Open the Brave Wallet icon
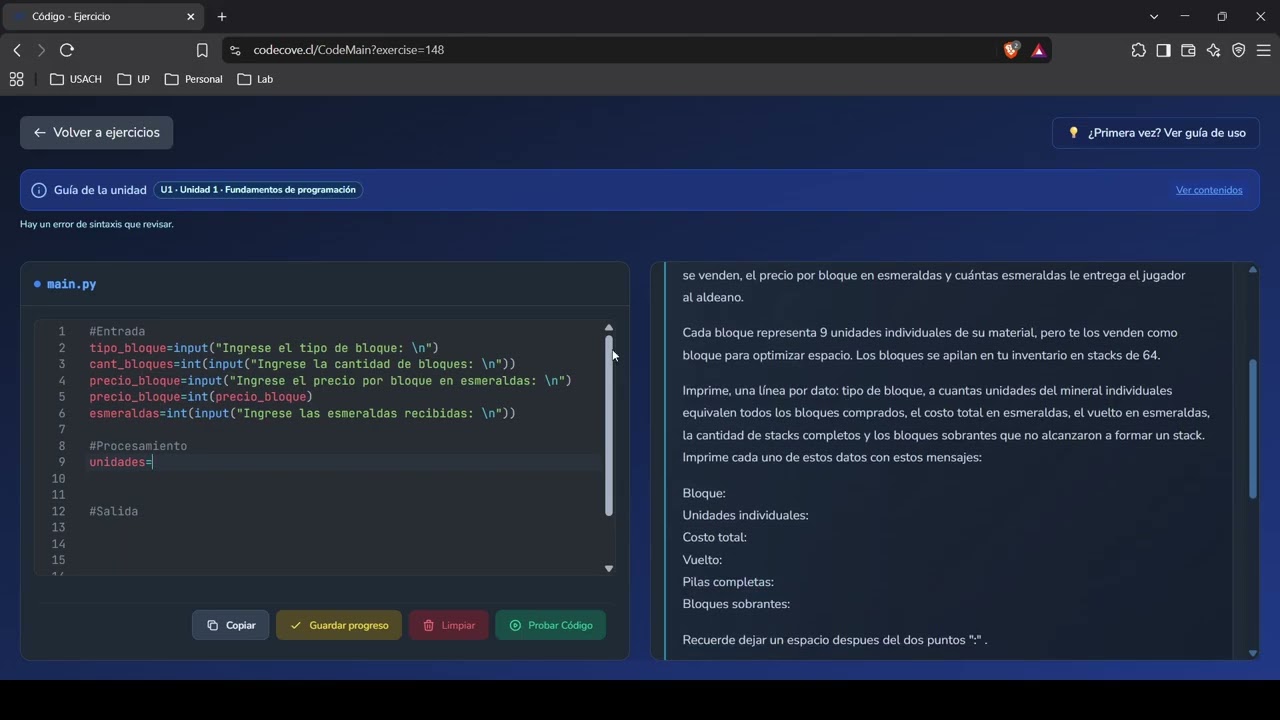Viewport: 1280px width, 720px height. [x=1188, y=50]
